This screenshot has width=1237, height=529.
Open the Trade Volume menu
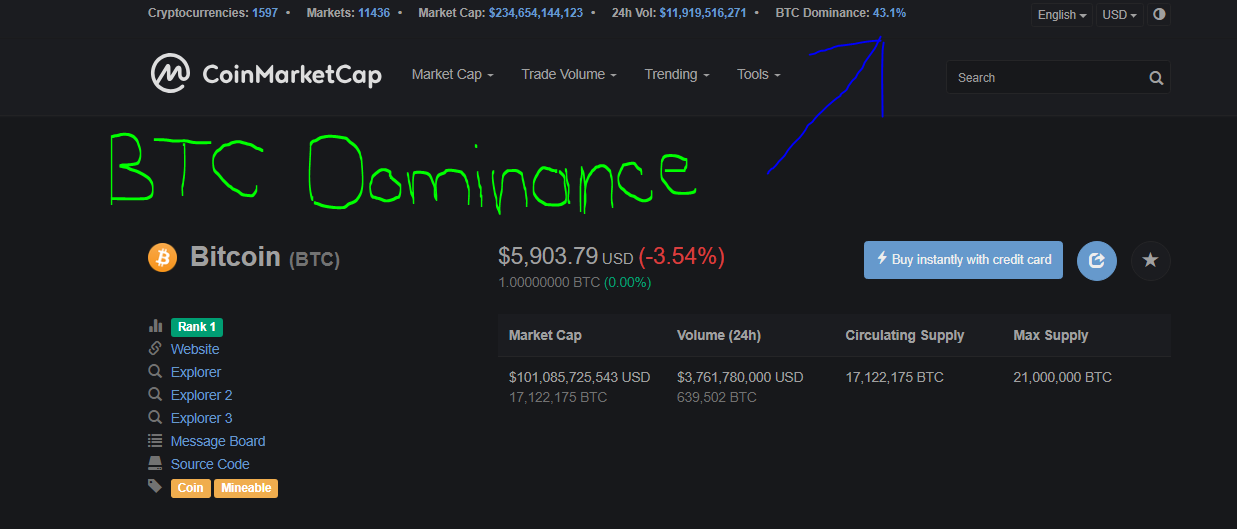[x=568, y=74]
